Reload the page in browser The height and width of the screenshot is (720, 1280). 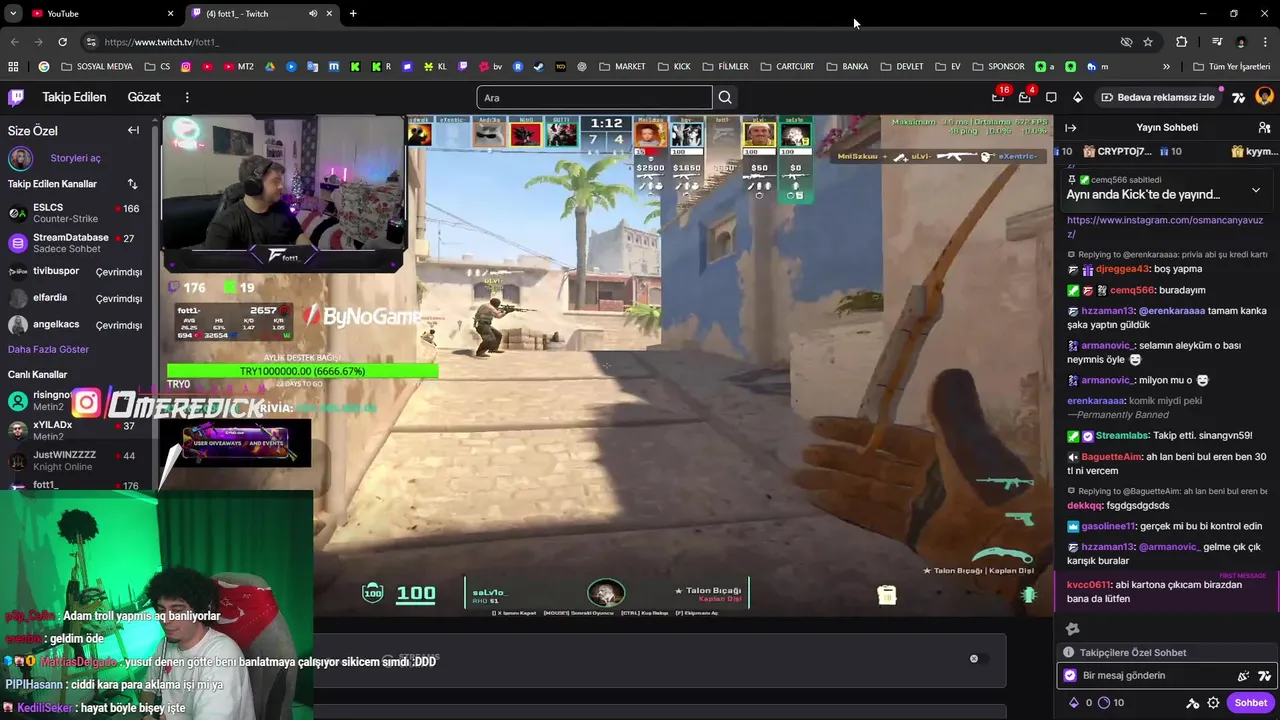[x=62, y=42]
